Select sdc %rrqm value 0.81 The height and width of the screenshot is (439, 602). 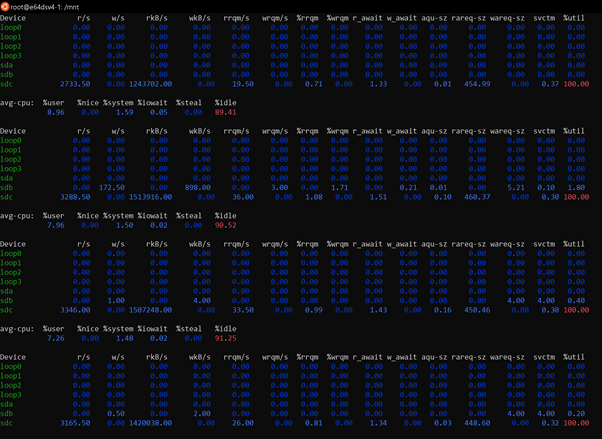[x=314, y=423]
